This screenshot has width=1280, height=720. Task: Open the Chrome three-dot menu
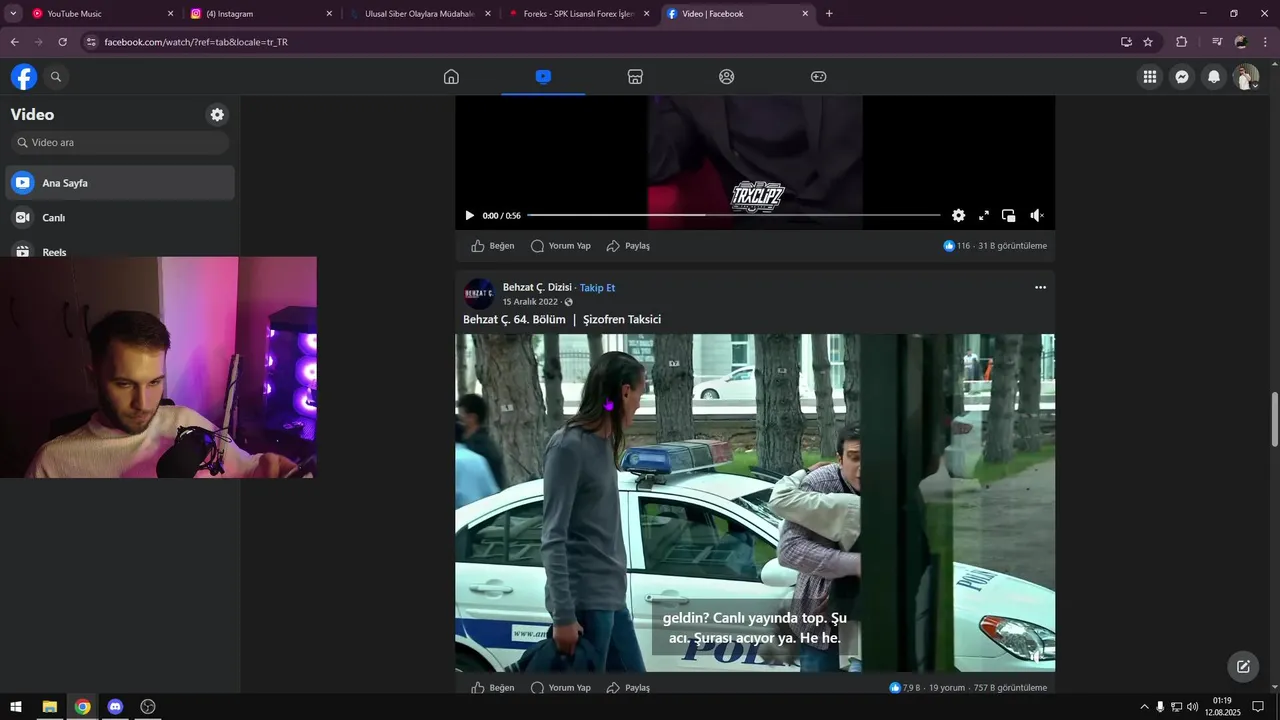point(1266,42)
